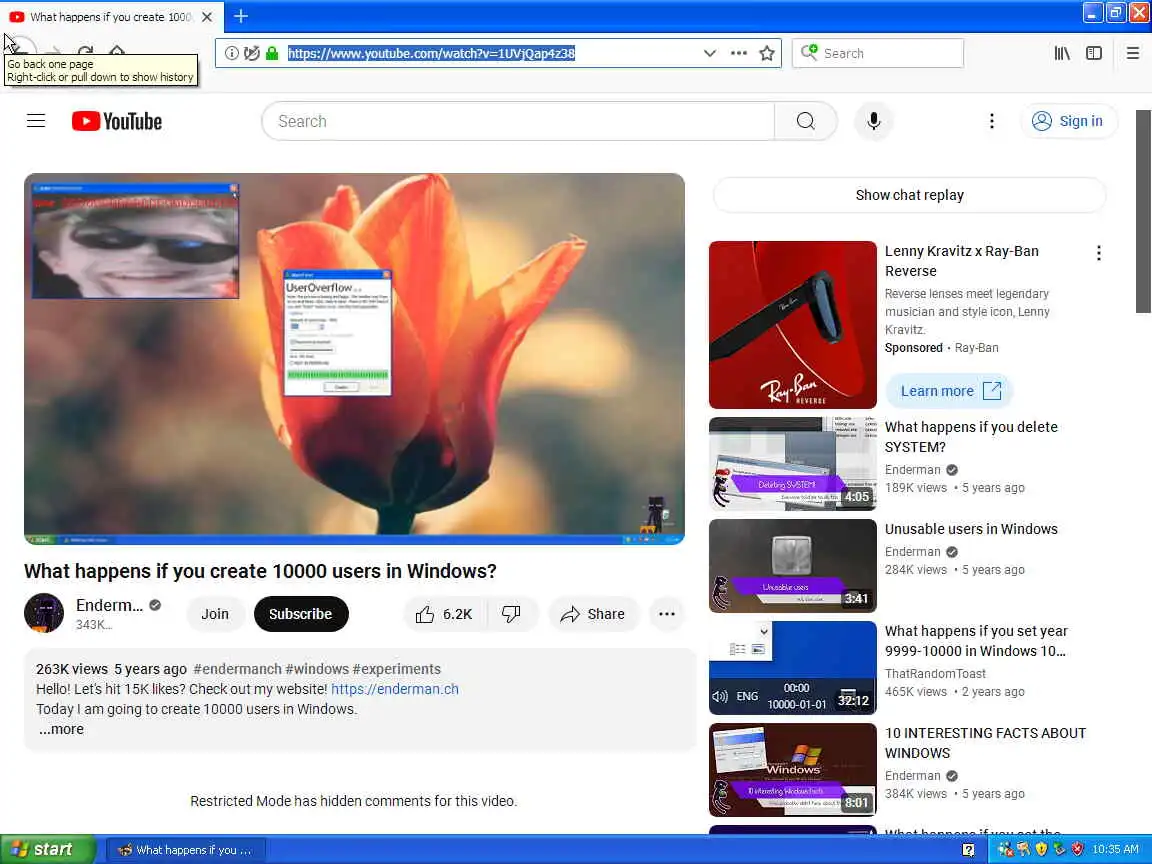Open the #windows hashtag

pyautogui.click(x=317, y=669)
